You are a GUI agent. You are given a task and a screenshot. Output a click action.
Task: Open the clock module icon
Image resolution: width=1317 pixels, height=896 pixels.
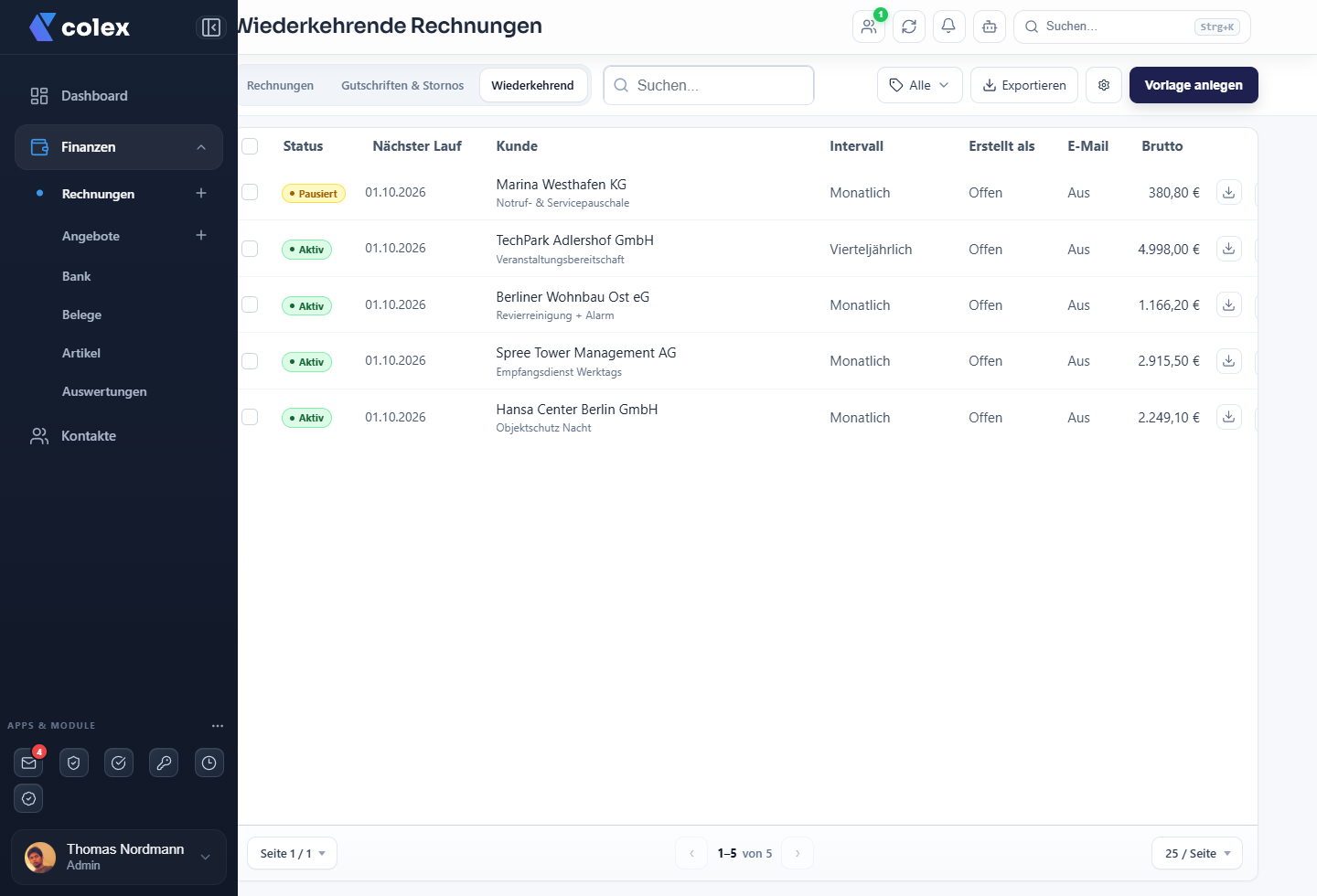(209, 763)
